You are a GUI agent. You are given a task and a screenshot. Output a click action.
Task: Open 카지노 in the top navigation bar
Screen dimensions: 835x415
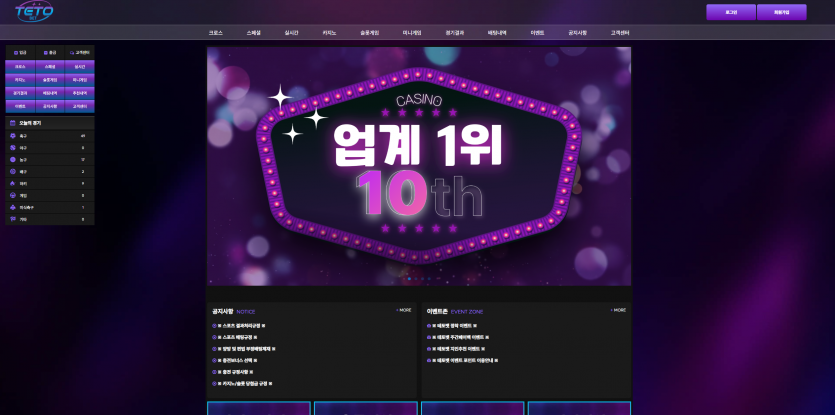point(329,32)
